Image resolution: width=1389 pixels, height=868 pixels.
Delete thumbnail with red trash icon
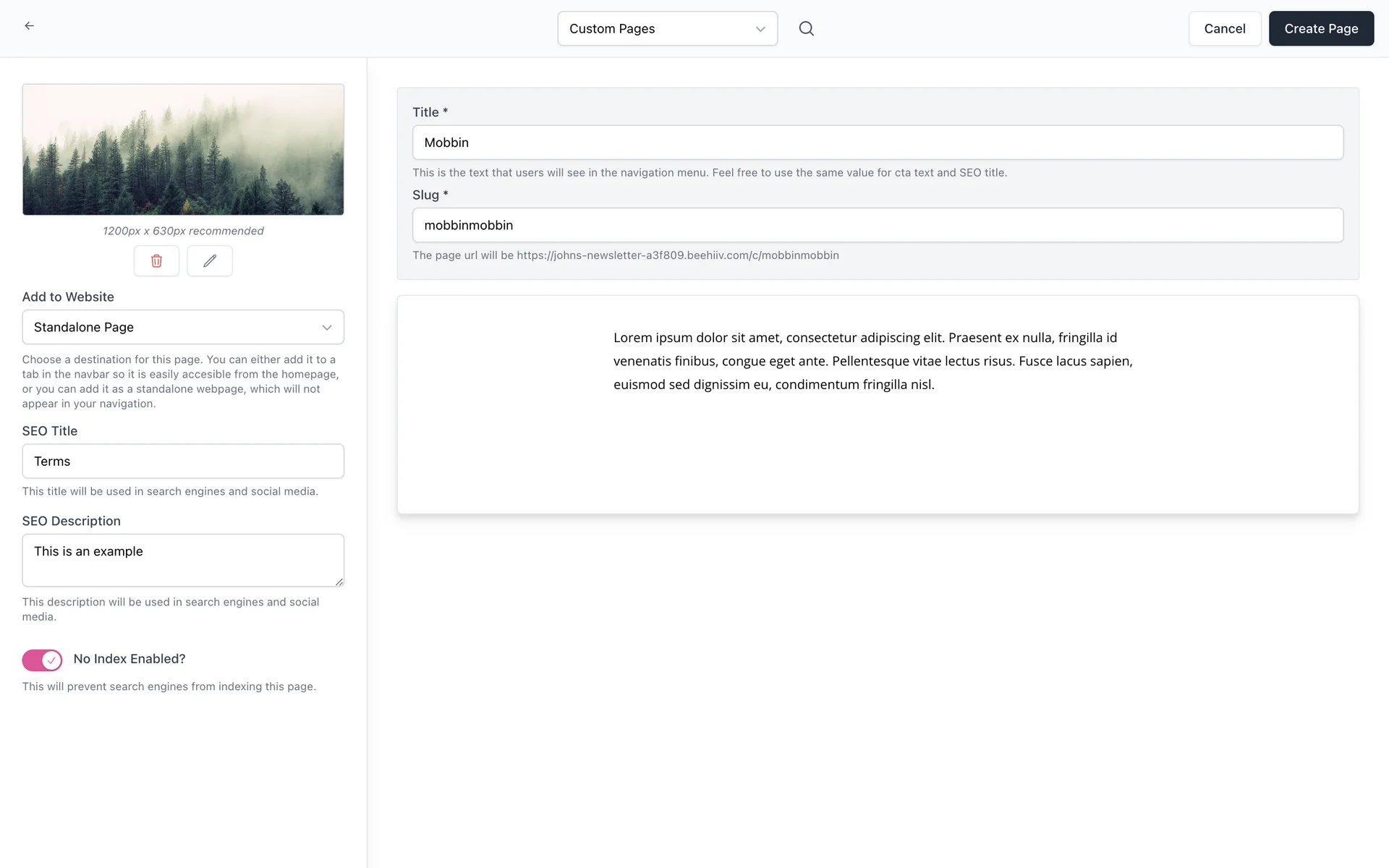(156, 261)
